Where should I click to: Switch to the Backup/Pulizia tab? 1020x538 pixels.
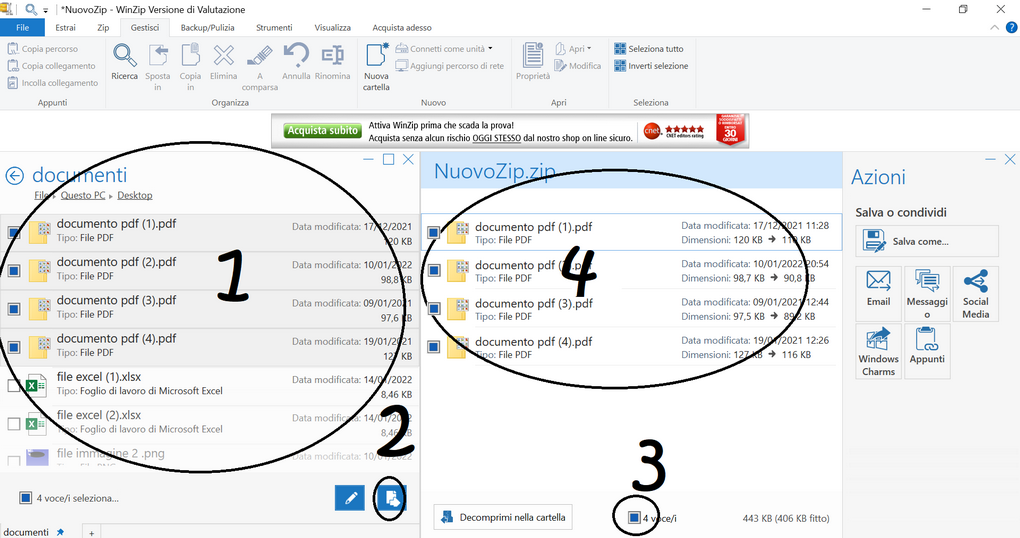point(208,27)
